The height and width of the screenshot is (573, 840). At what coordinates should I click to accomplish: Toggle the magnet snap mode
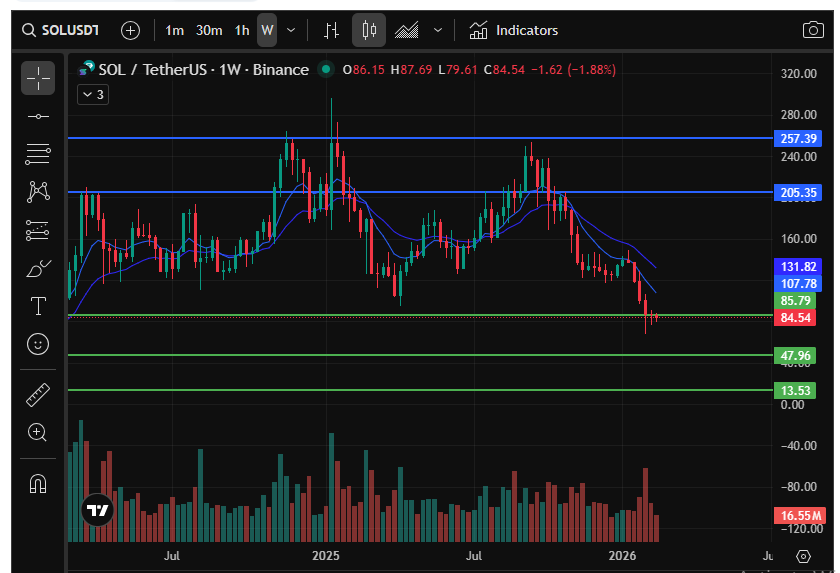[38, 484]
